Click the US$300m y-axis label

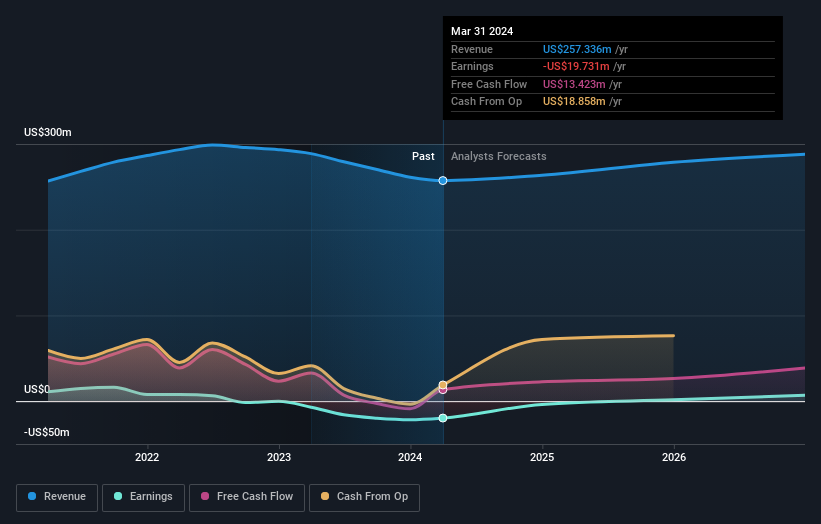point(48,132)
